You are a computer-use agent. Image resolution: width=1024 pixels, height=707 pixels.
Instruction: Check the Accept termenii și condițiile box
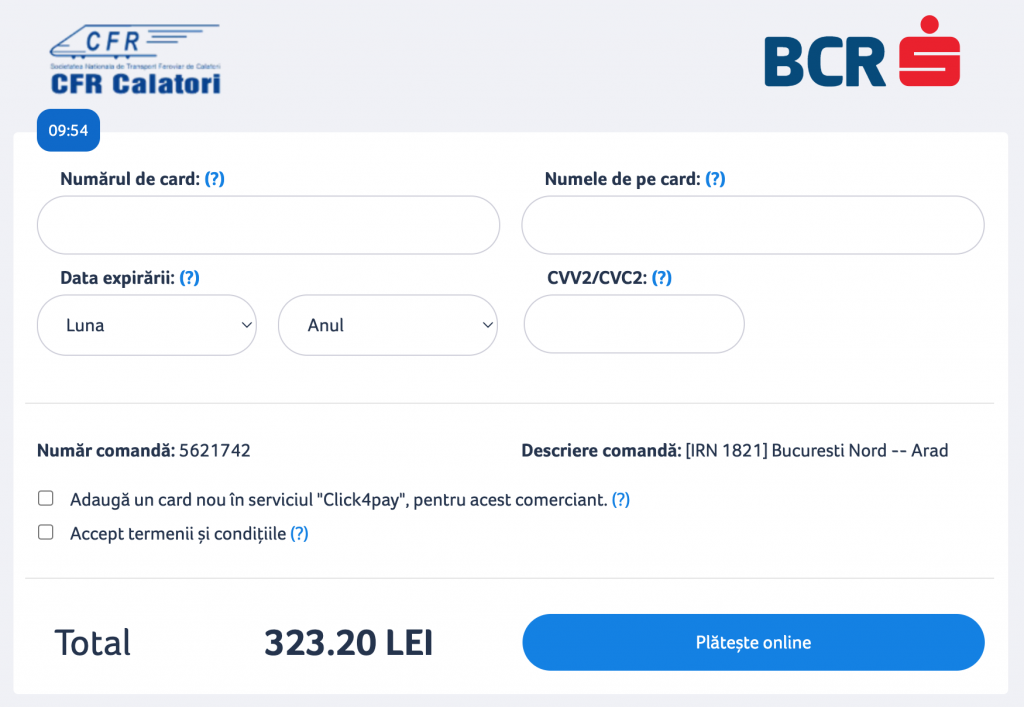tap(45, 532)
